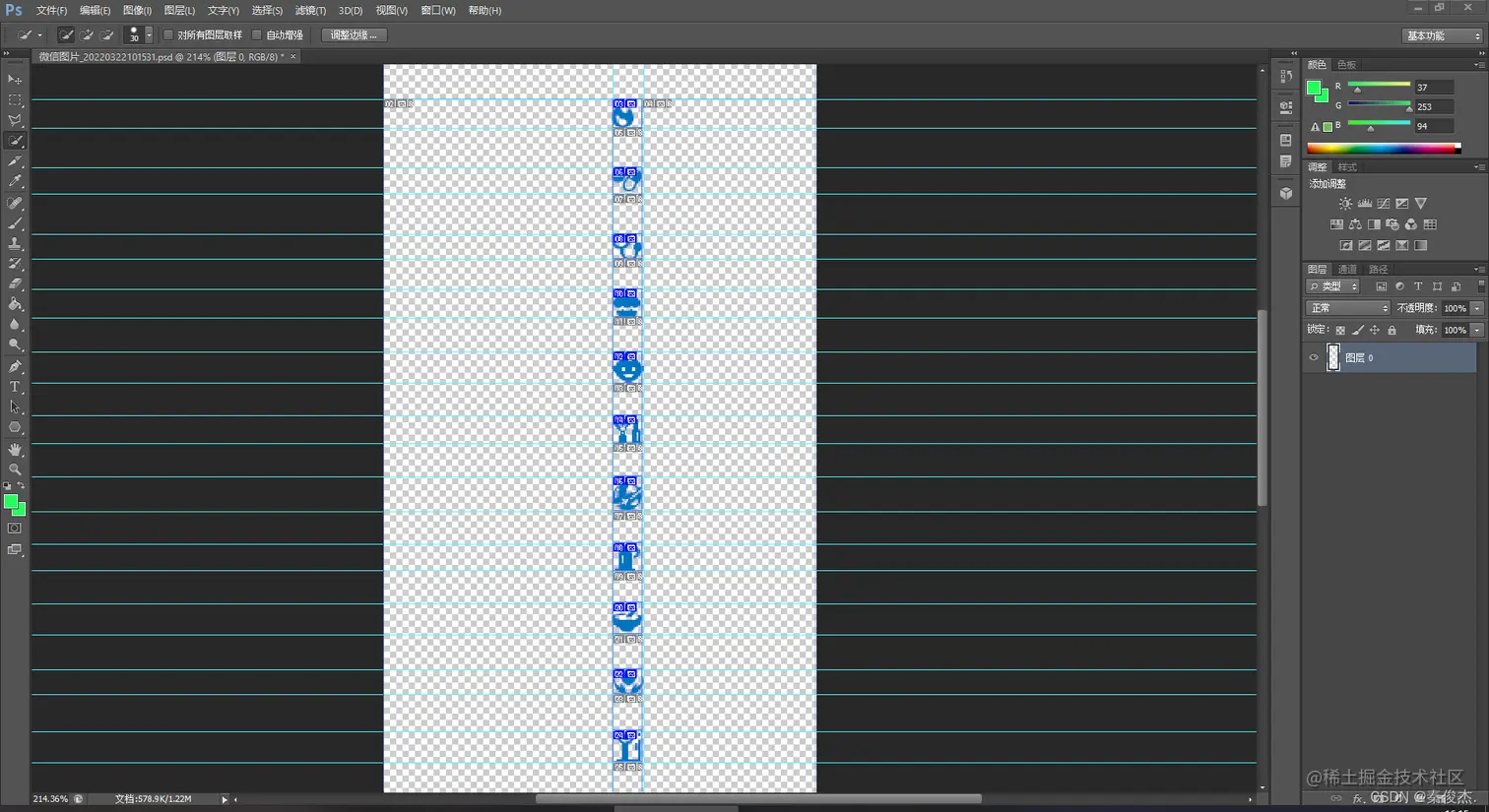Select the Polygonal Lasso tool
The width and height of the screenshot is (1489, 812).
pyautogui.click(x=15, y=120)
